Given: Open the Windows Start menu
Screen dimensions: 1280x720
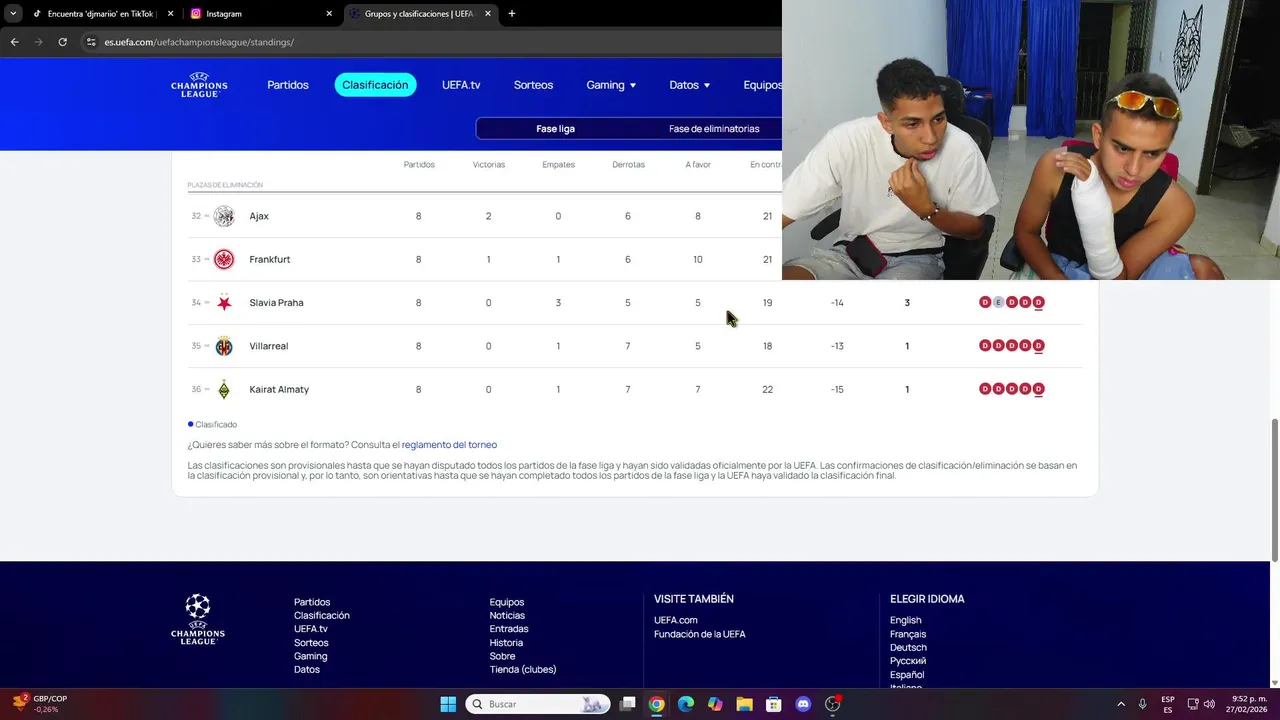Looking at the screenshot, I should [x=448, y=704].
